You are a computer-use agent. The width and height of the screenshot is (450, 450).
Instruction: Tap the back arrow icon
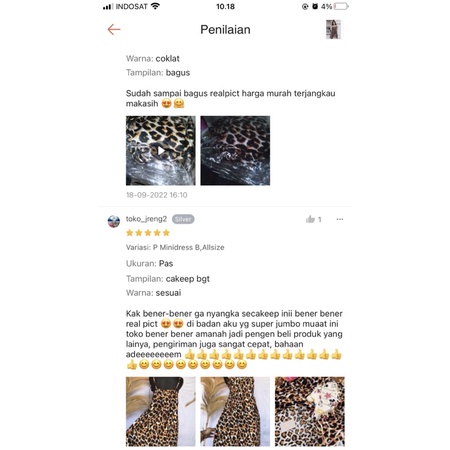click(114, 29)
